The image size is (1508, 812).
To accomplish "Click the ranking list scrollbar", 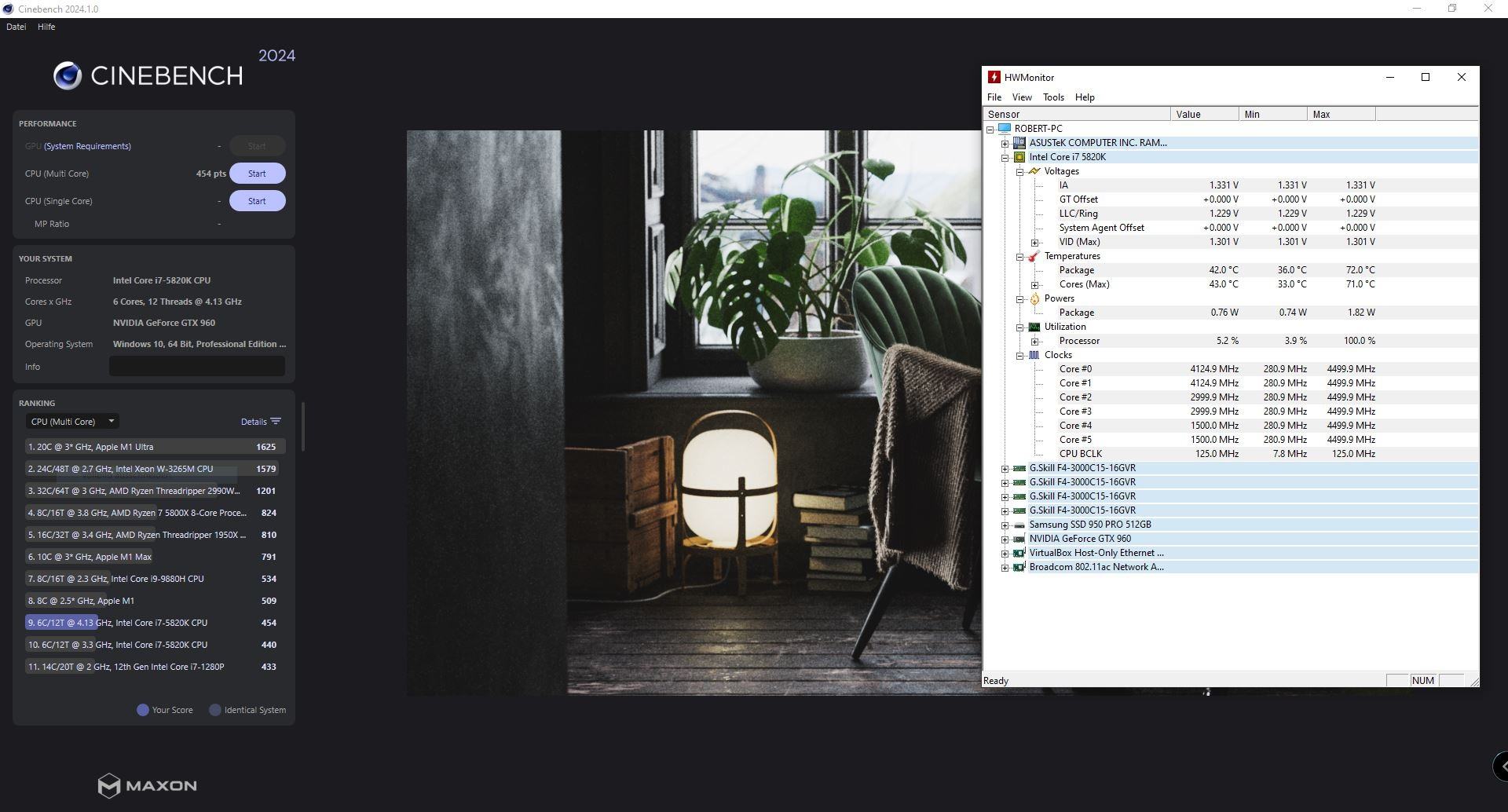I will (x=303, y=426).
